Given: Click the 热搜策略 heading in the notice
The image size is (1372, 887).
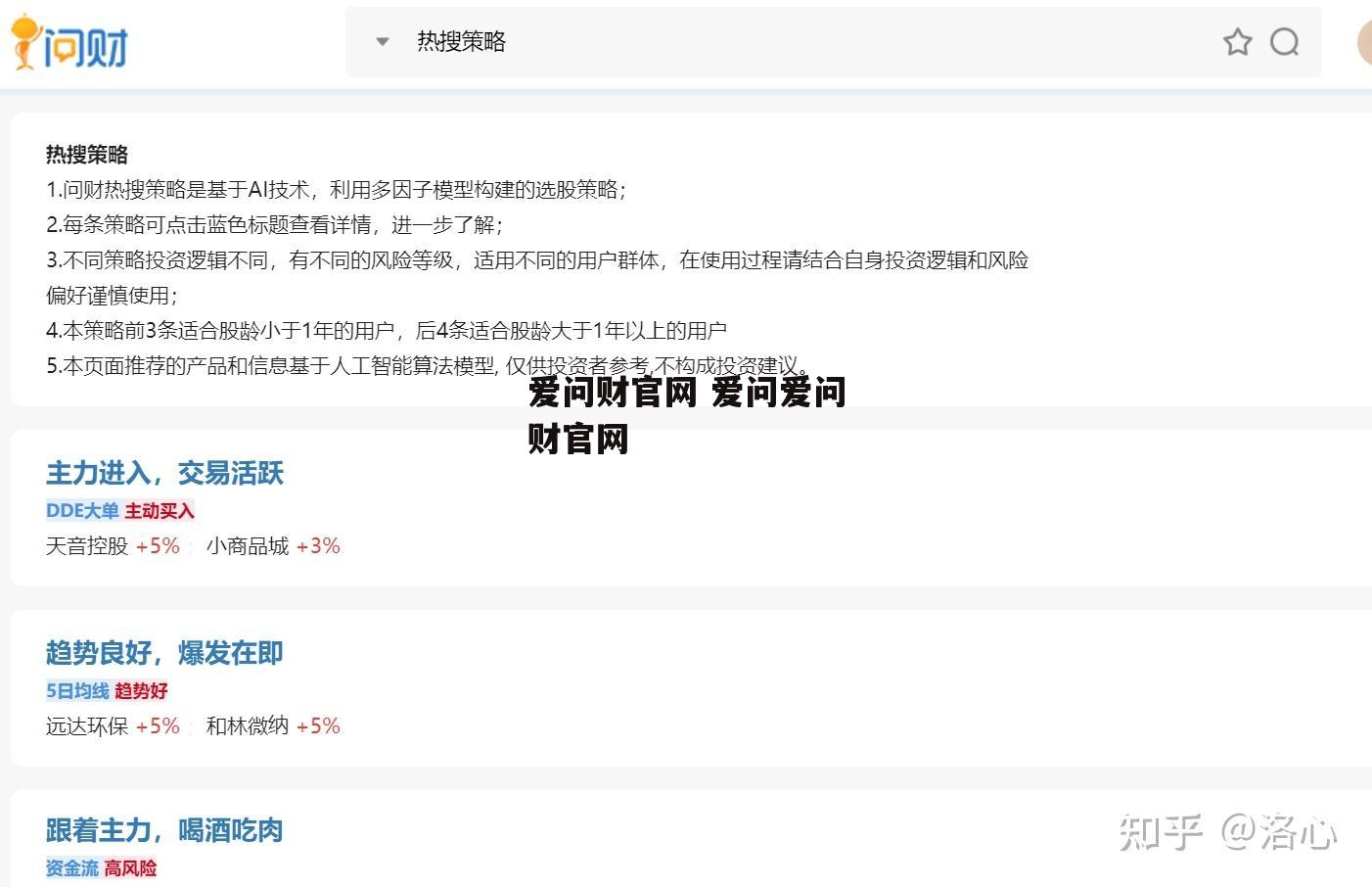Looking at the screenshot, I should [87, 155].
